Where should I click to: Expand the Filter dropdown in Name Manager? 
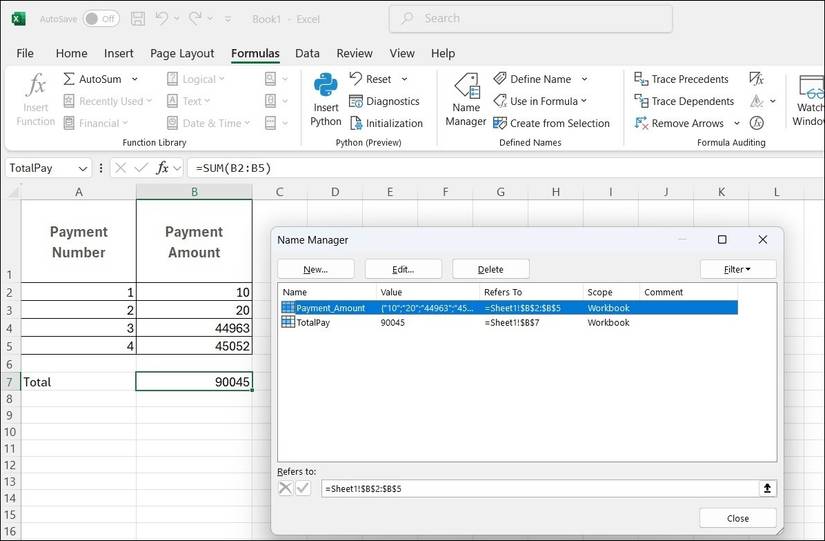pos(738,269)
